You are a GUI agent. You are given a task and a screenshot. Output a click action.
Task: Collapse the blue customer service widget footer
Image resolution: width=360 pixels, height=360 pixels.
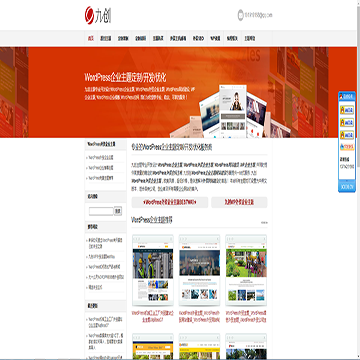(347, 187)
